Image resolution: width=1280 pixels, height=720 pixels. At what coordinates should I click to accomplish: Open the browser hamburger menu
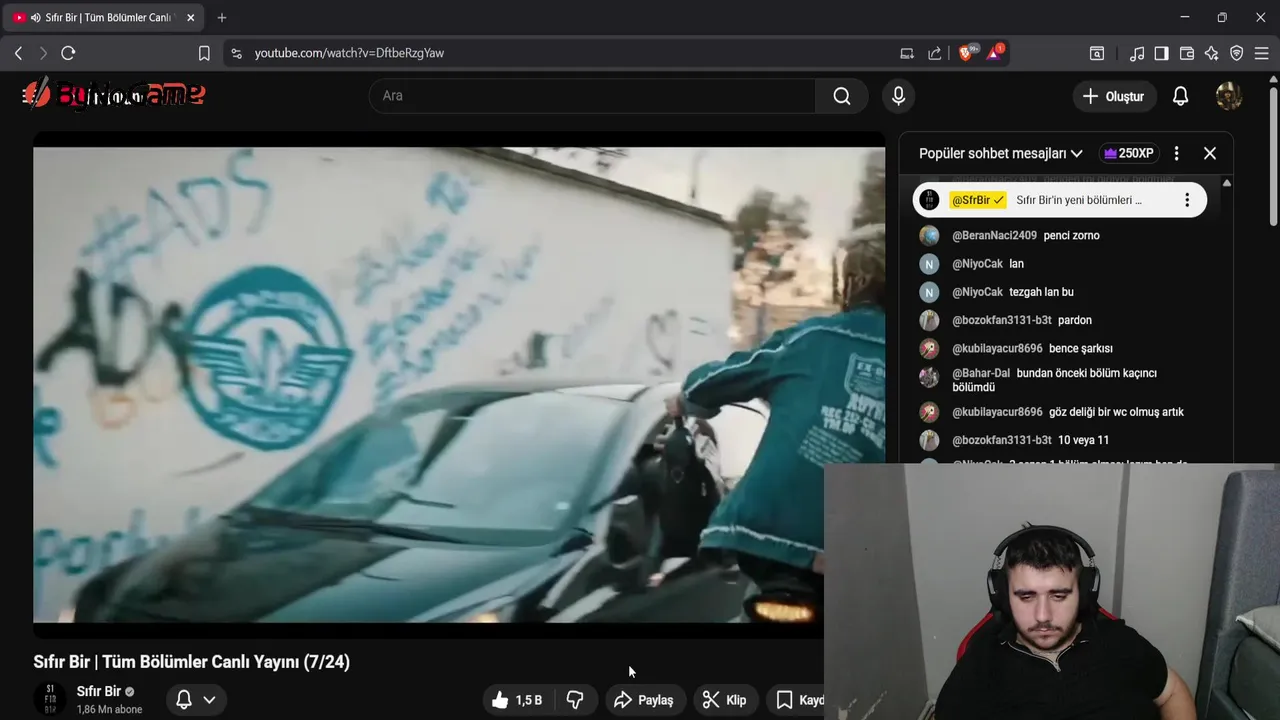tap(1261, 53)
